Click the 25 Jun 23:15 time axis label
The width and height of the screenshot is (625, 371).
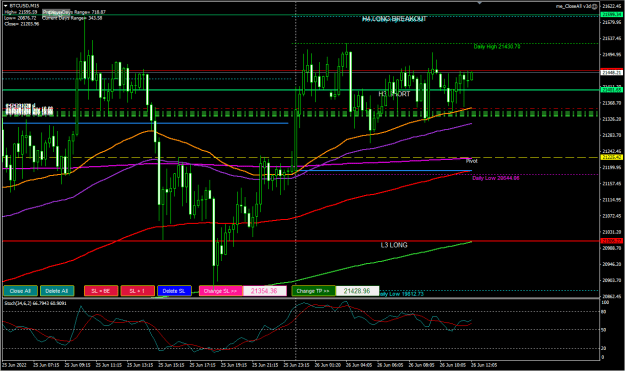297,365
